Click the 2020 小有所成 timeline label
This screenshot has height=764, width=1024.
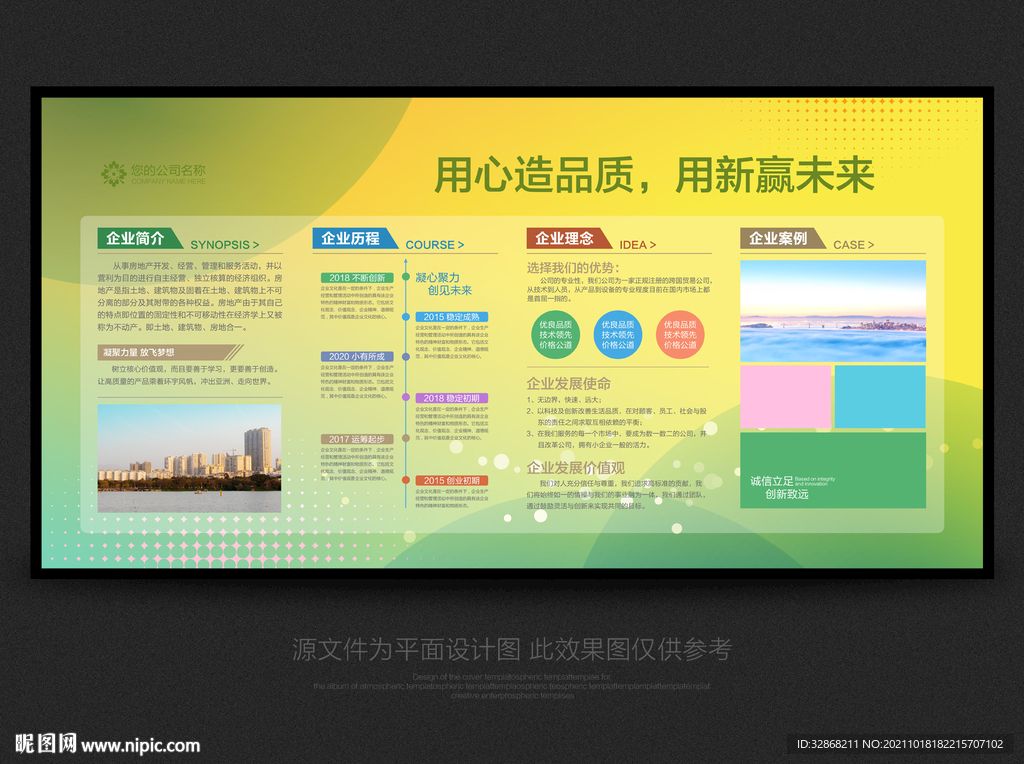coord(357,357)
